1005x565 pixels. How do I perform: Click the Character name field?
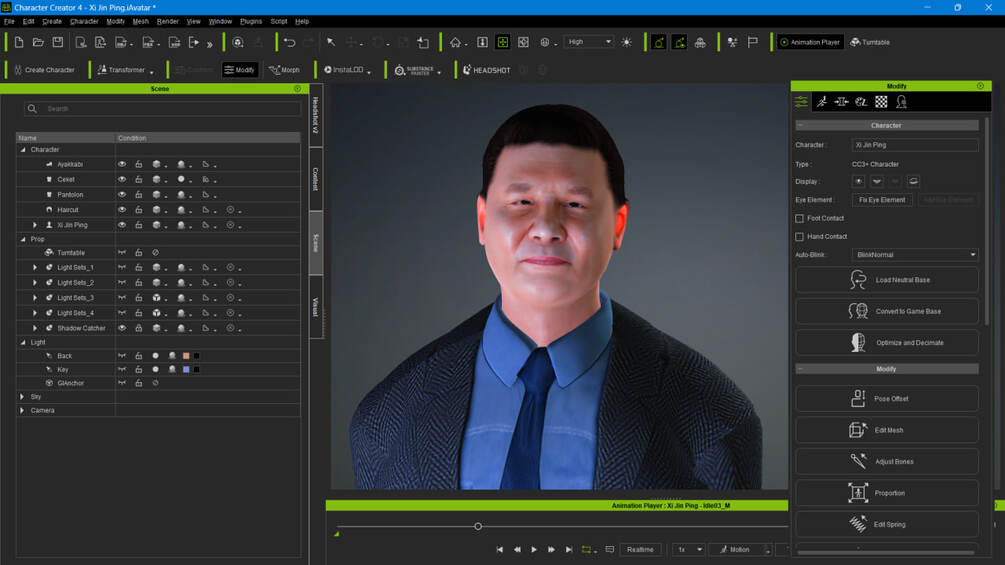point(915,145)
